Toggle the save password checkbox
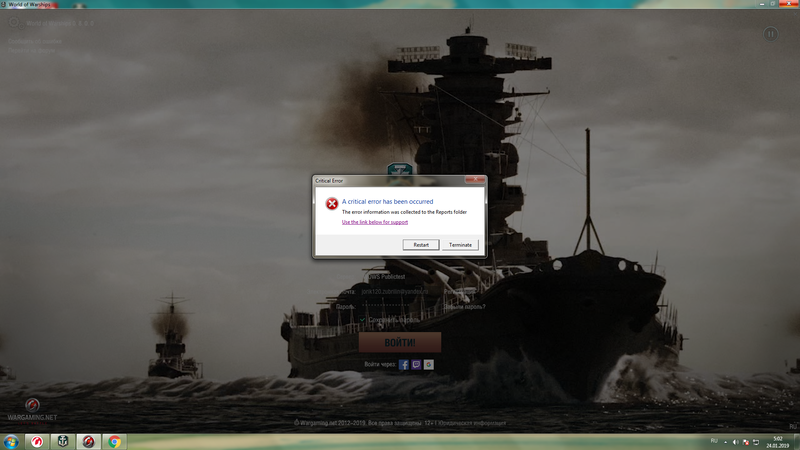The width and height of the screenshot is (800, 450). [362, 320]
